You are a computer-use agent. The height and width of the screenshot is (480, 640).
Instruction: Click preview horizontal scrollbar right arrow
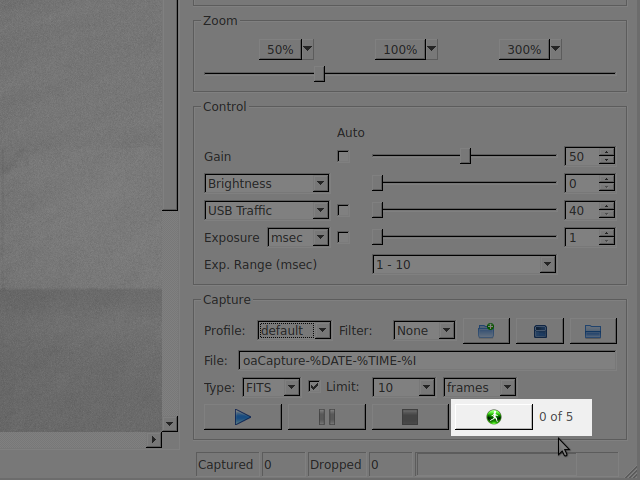[154, 439]
